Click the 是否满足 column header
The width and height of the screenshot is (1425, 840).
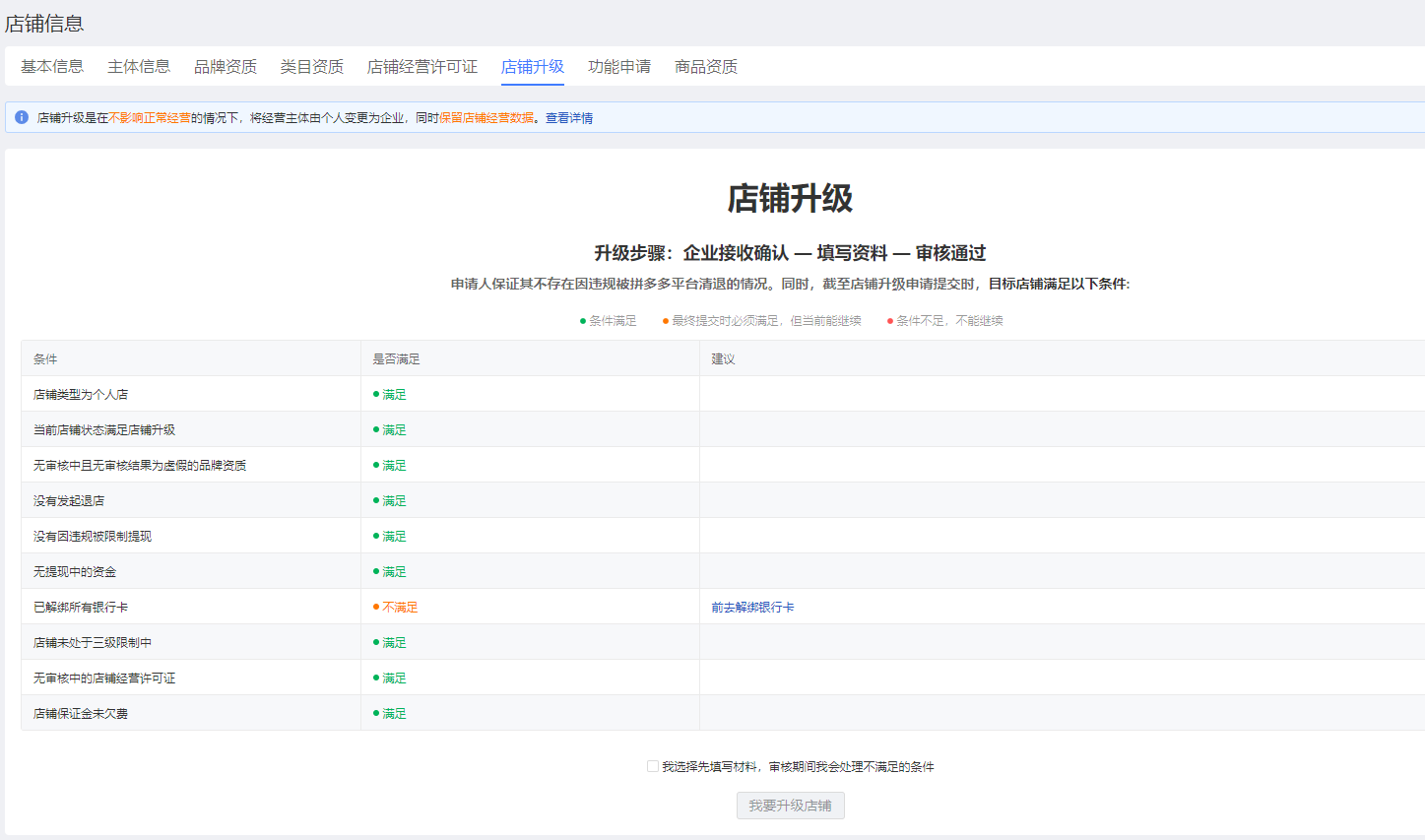(396, 359)
